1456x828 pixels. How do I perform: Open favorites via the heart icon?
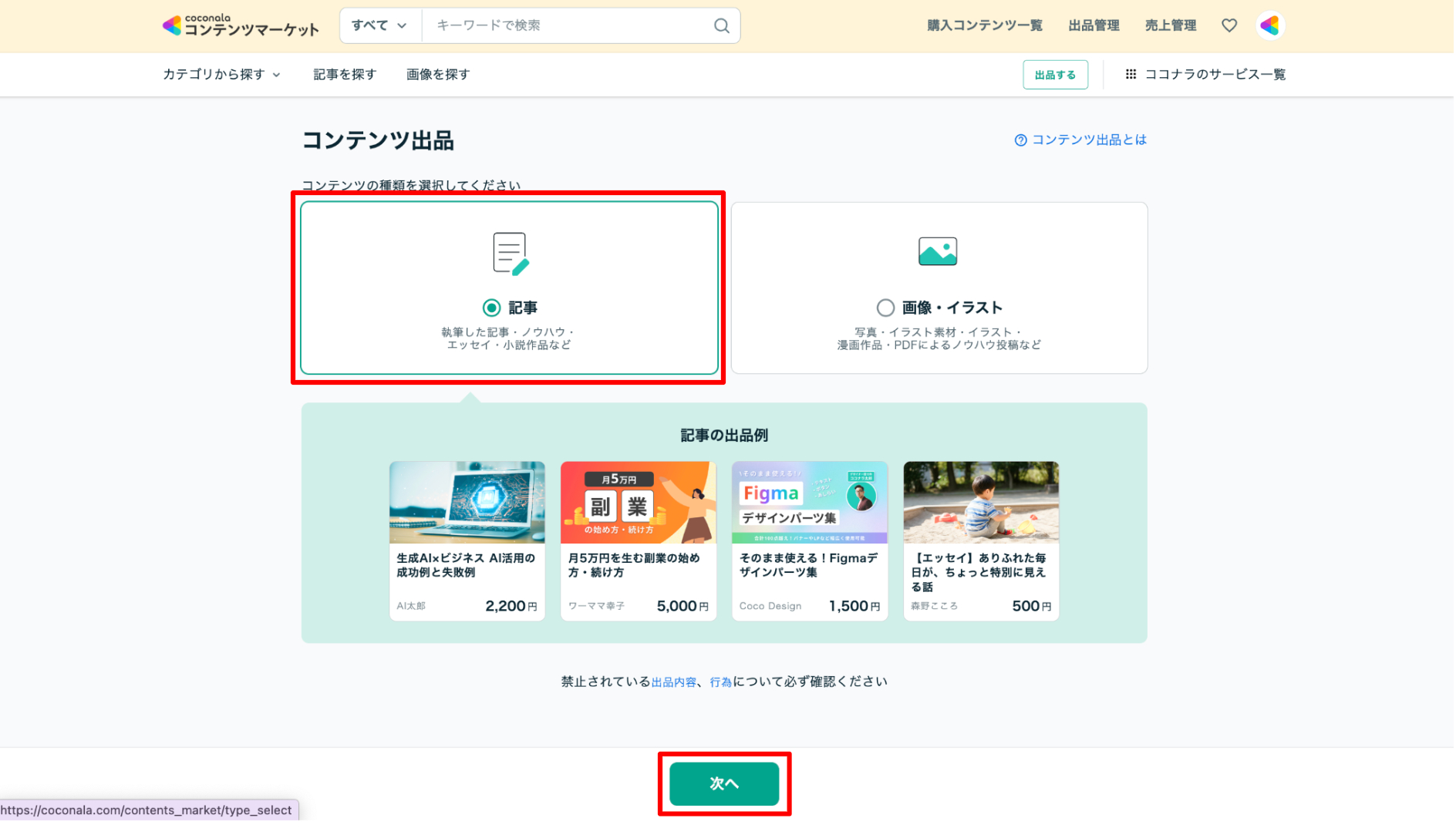pos(1228,25)
